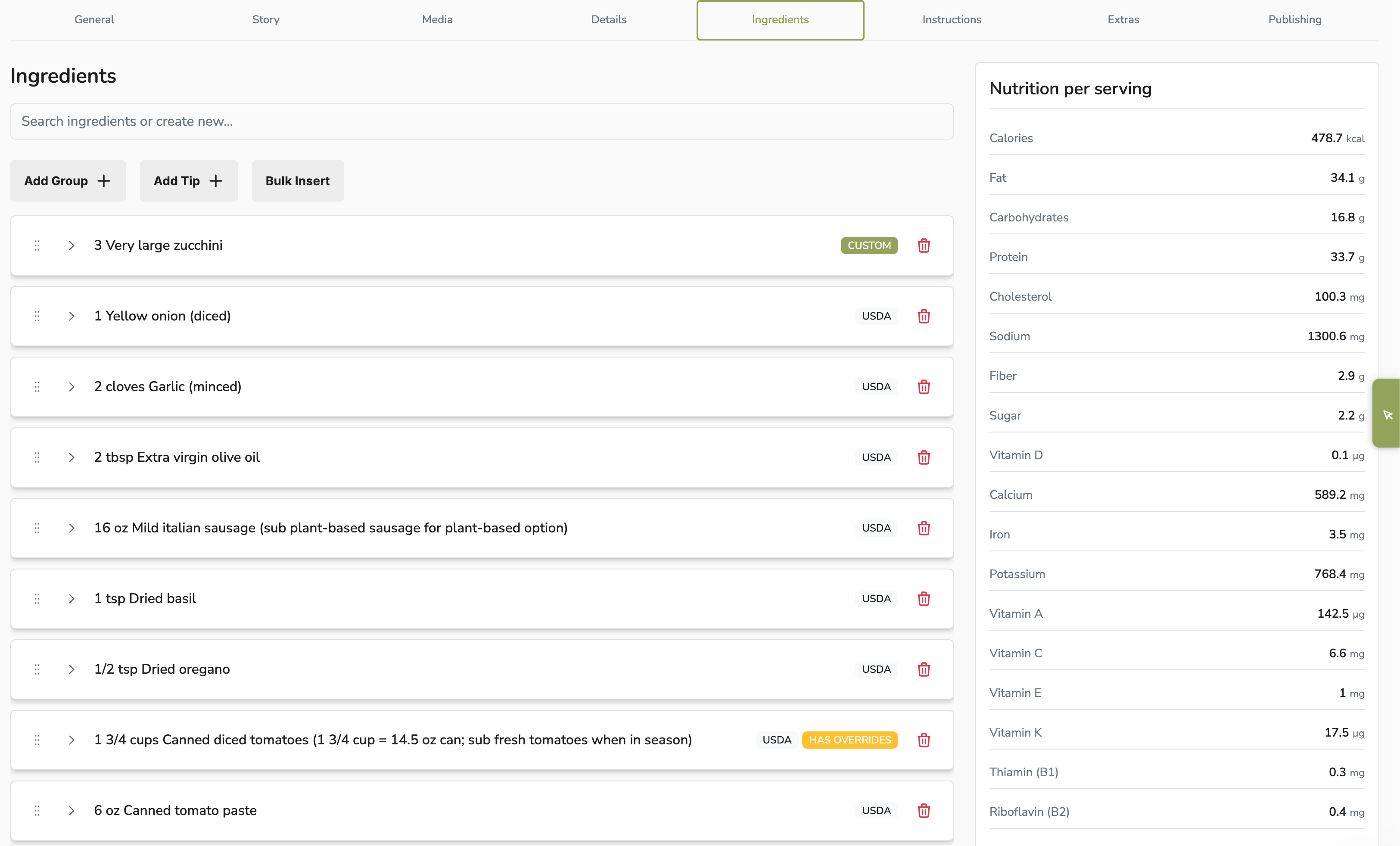Click the Potassium nutrition label
Image resolution: width=1400 pixels, height=846 pixels.
pos(1017,574)
